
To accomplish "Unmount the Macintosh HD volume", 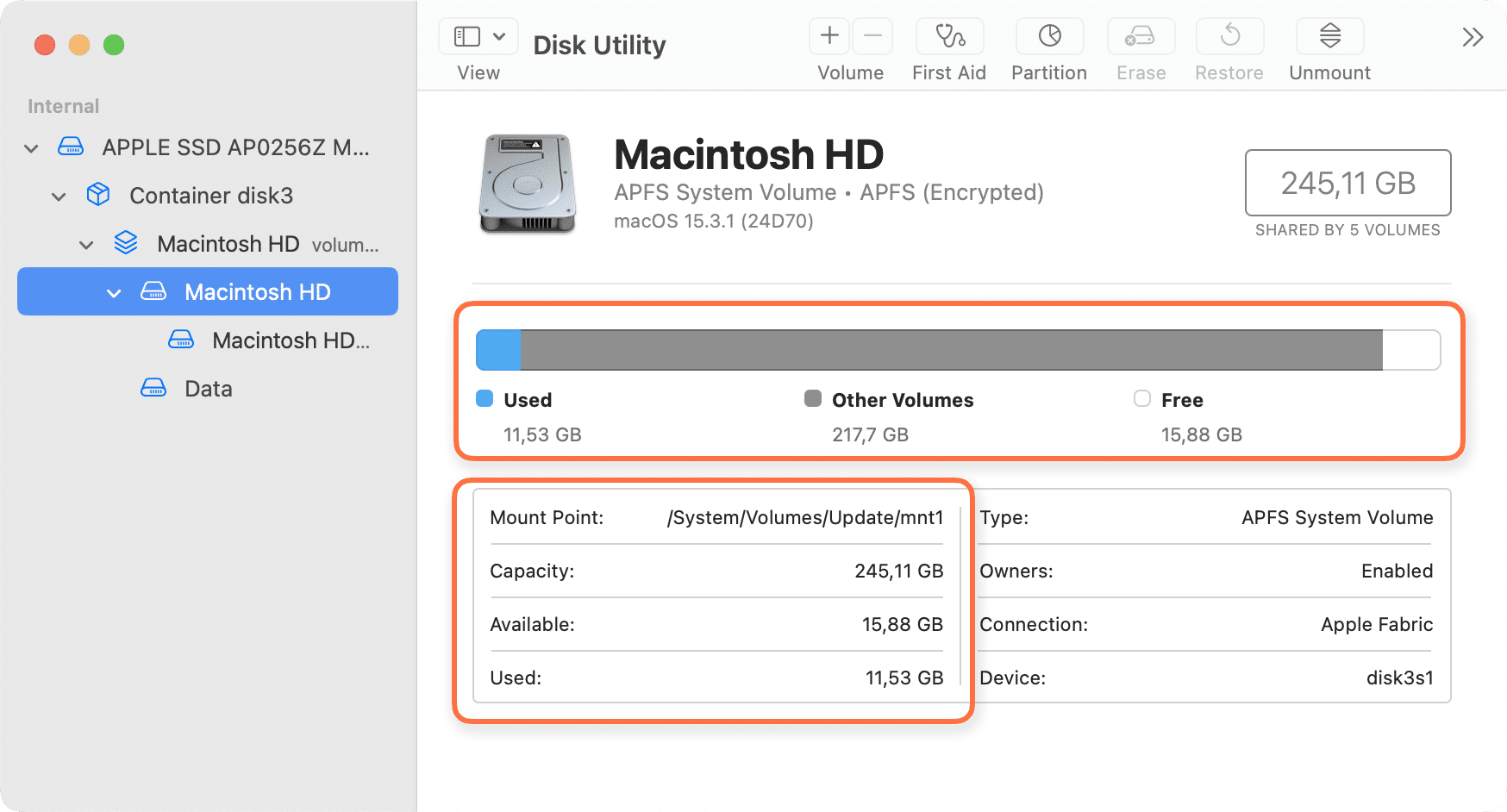I will (x=1329, y=37).
